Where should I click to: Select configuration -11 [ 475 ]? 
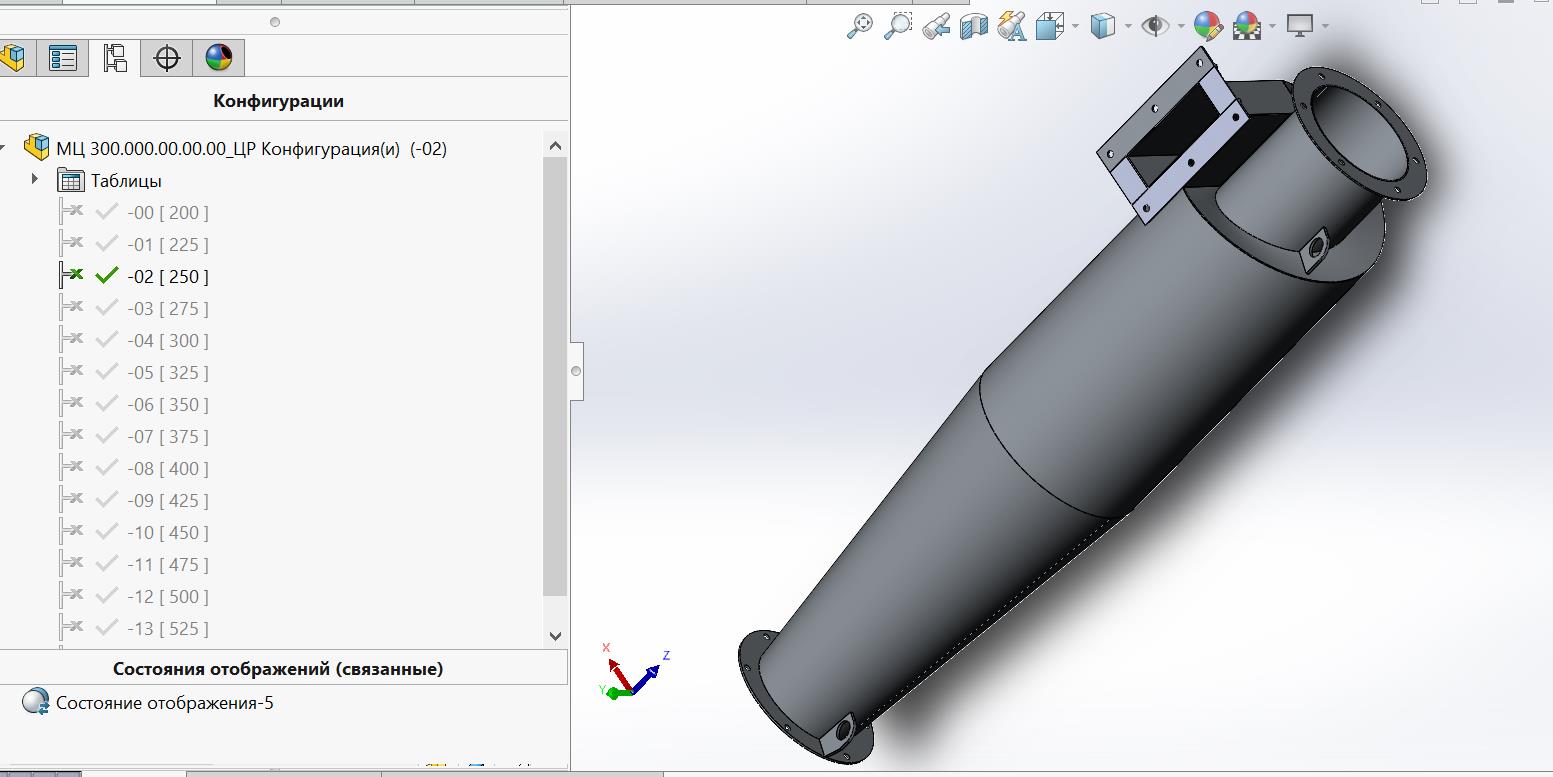[x=168, y=564]
